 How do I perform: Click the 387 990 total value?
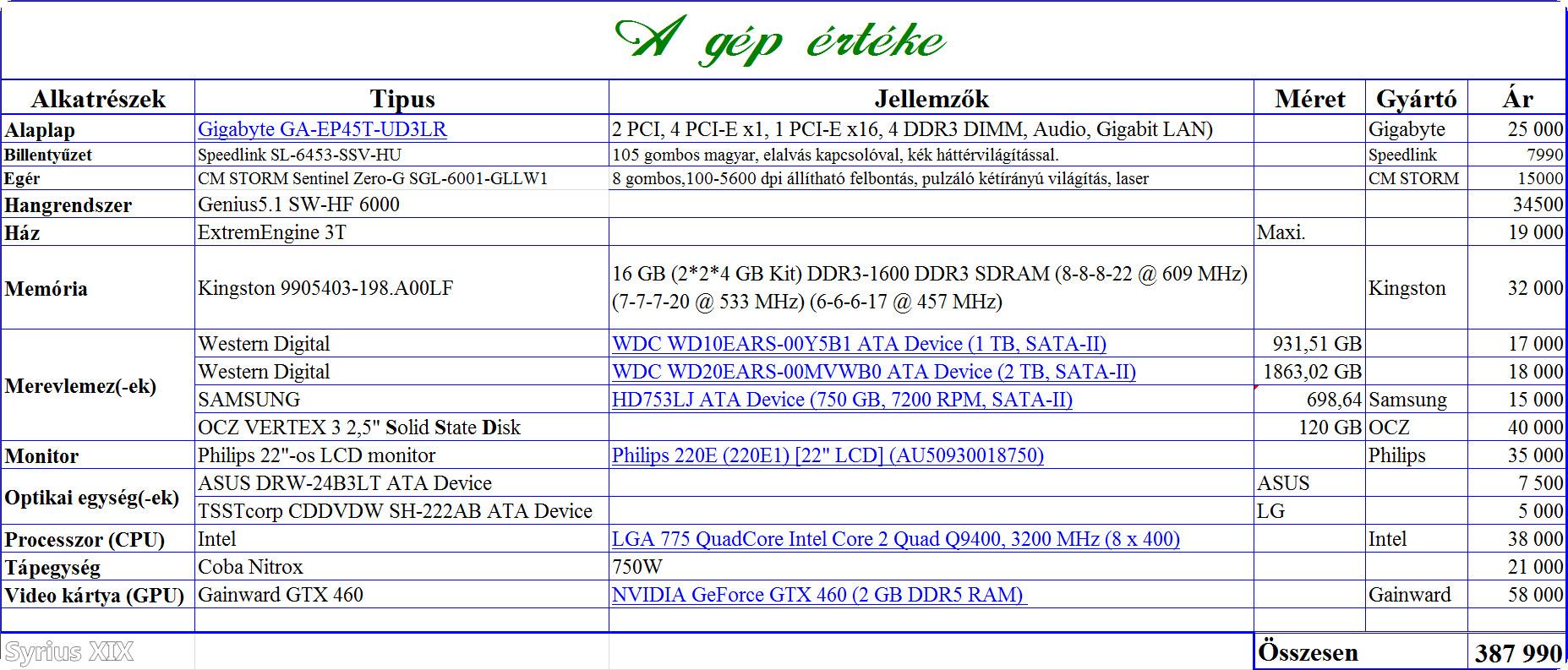point(1519,653)
